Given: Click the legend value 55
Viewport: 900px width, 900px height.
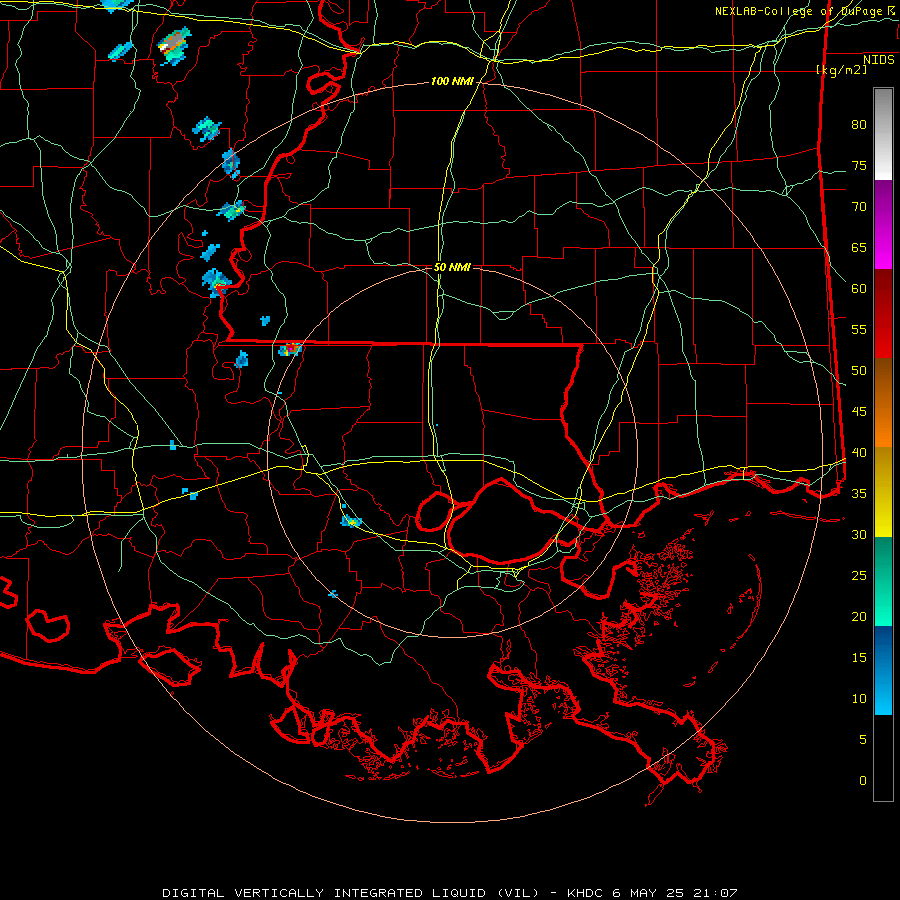Looking at the screenshot, I should [859, 329].
